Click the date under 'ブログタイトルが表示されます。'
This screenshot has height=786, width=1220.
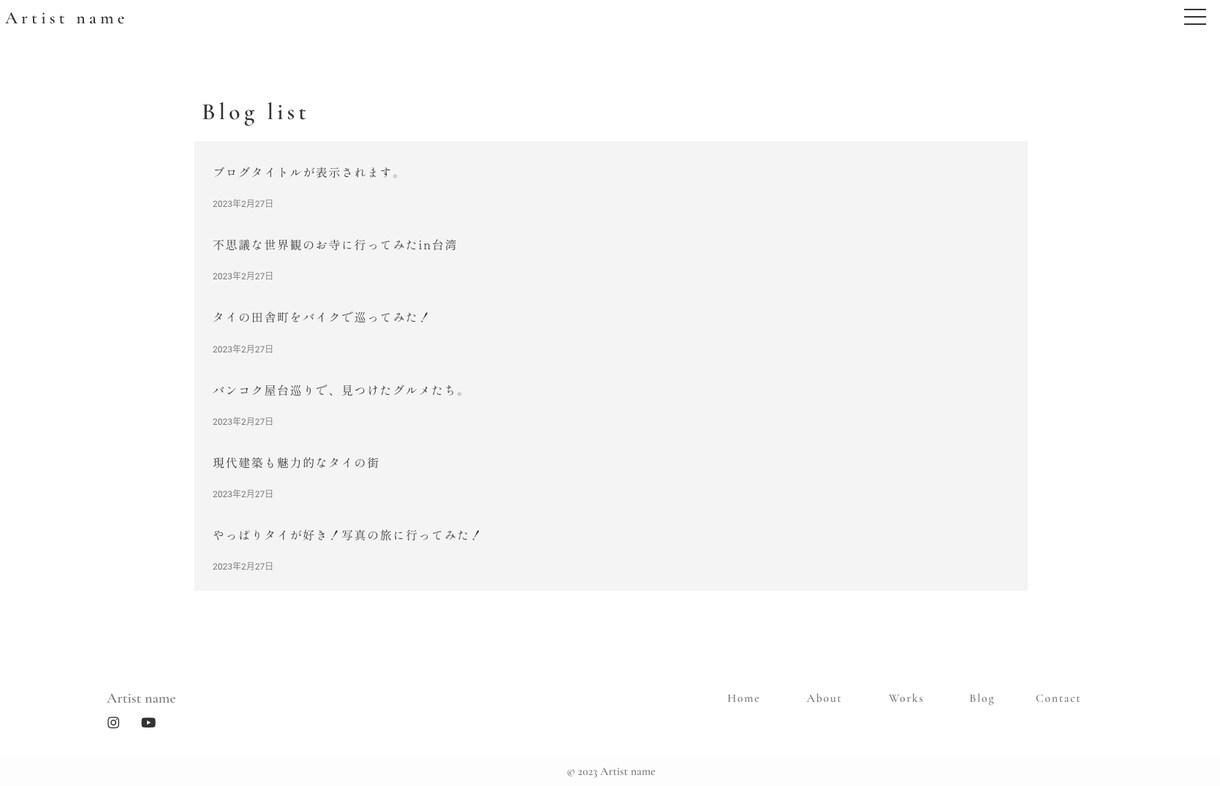[243, 204]
